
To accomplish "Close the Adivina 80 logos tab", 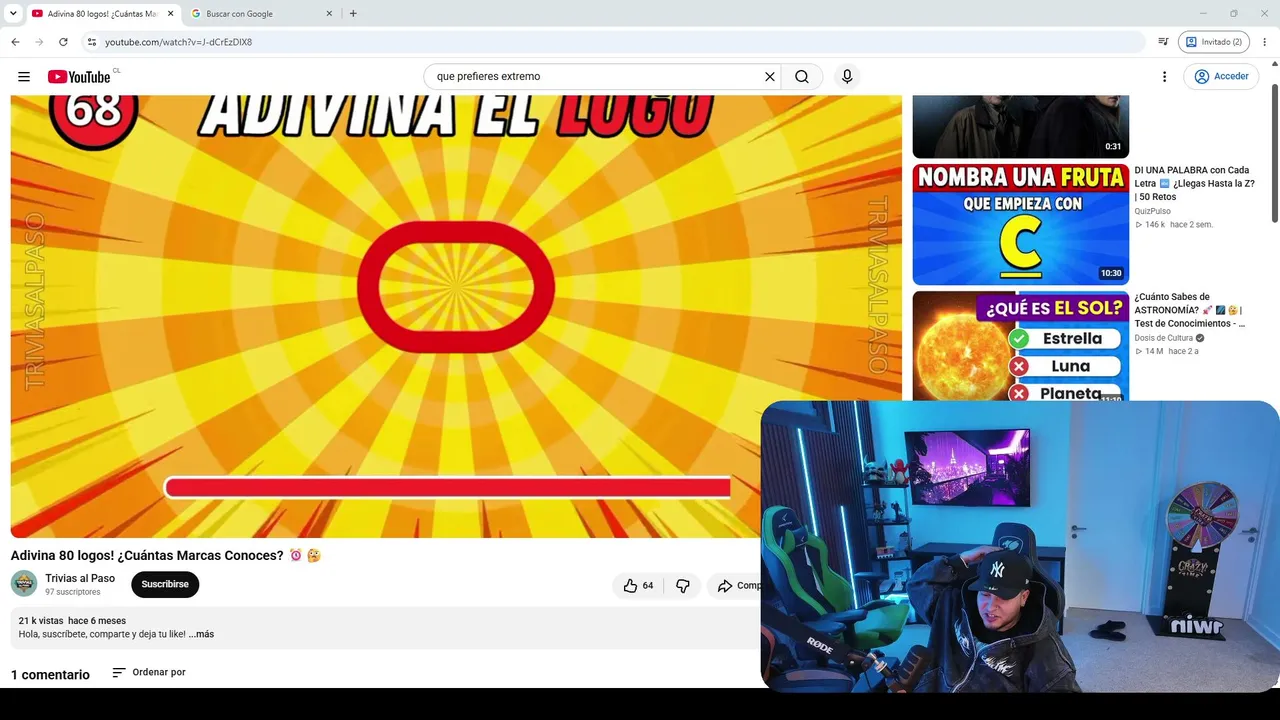I will (168, 14).
